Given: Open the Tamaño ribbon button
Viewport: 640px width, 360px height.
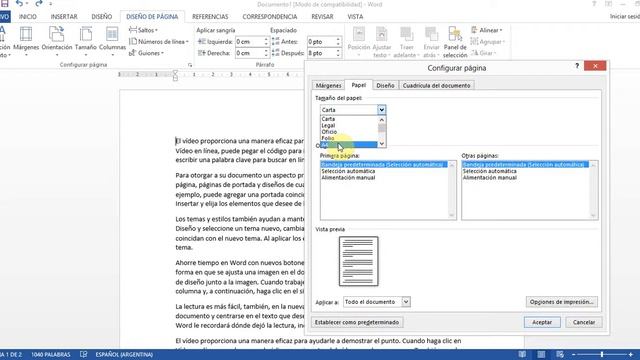Looking at the screenshot, I should point(86,41).
